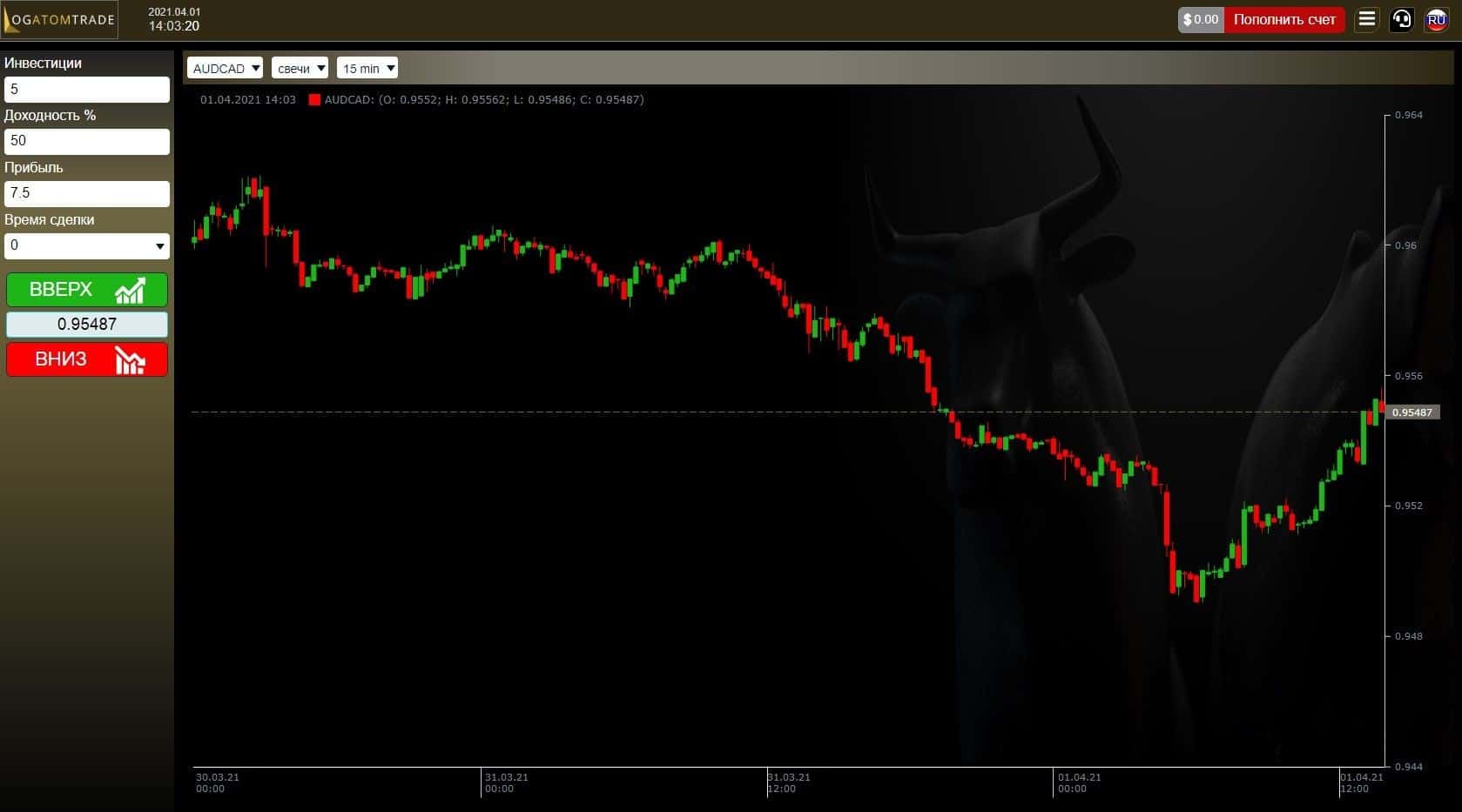Open the AUDCAD asset dropdown
1462x812 pixels.
point(225,68)
